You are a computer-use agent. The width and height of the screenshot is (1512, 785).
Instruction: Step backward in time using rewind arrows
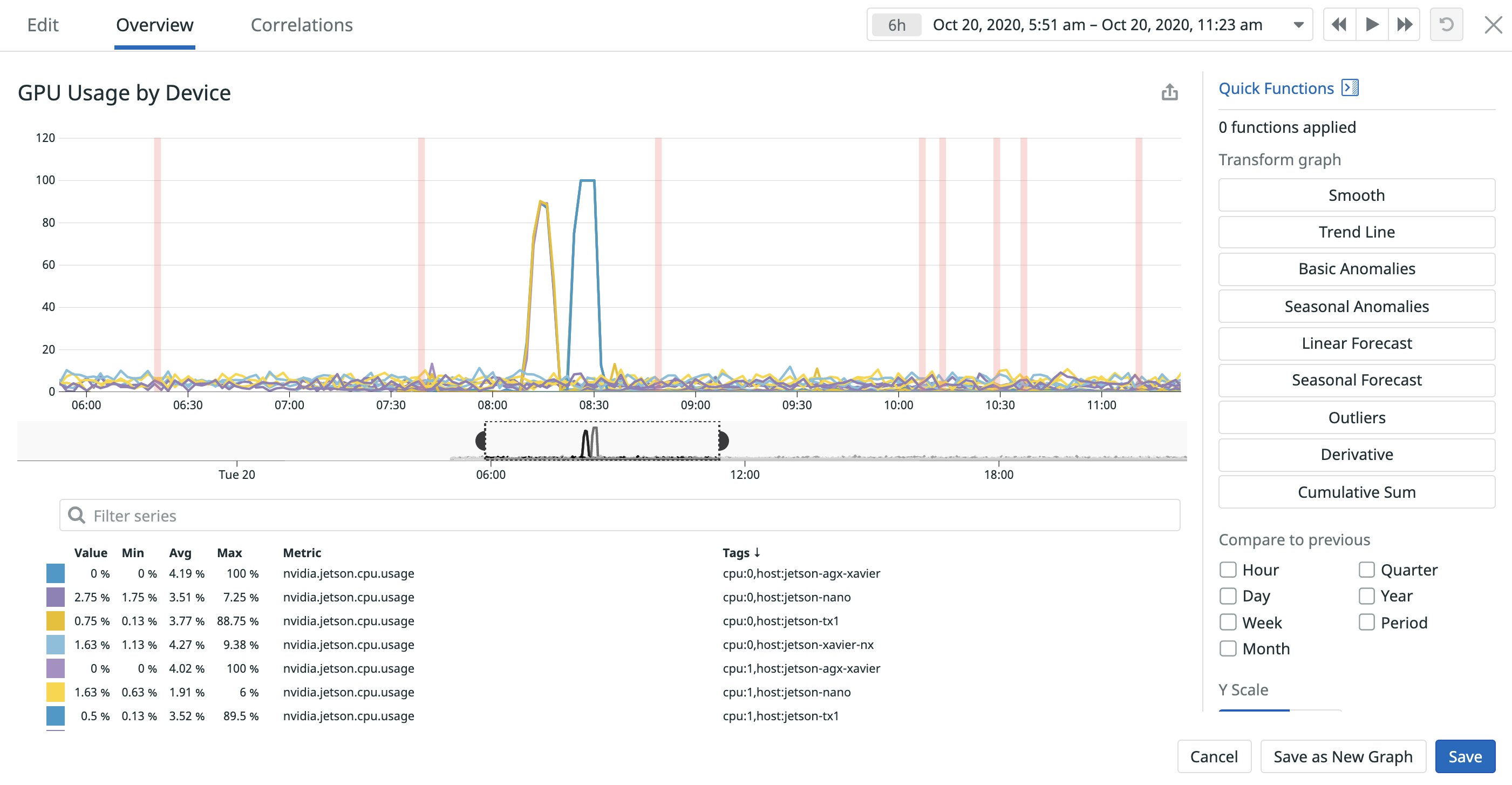click(1340, 25)
